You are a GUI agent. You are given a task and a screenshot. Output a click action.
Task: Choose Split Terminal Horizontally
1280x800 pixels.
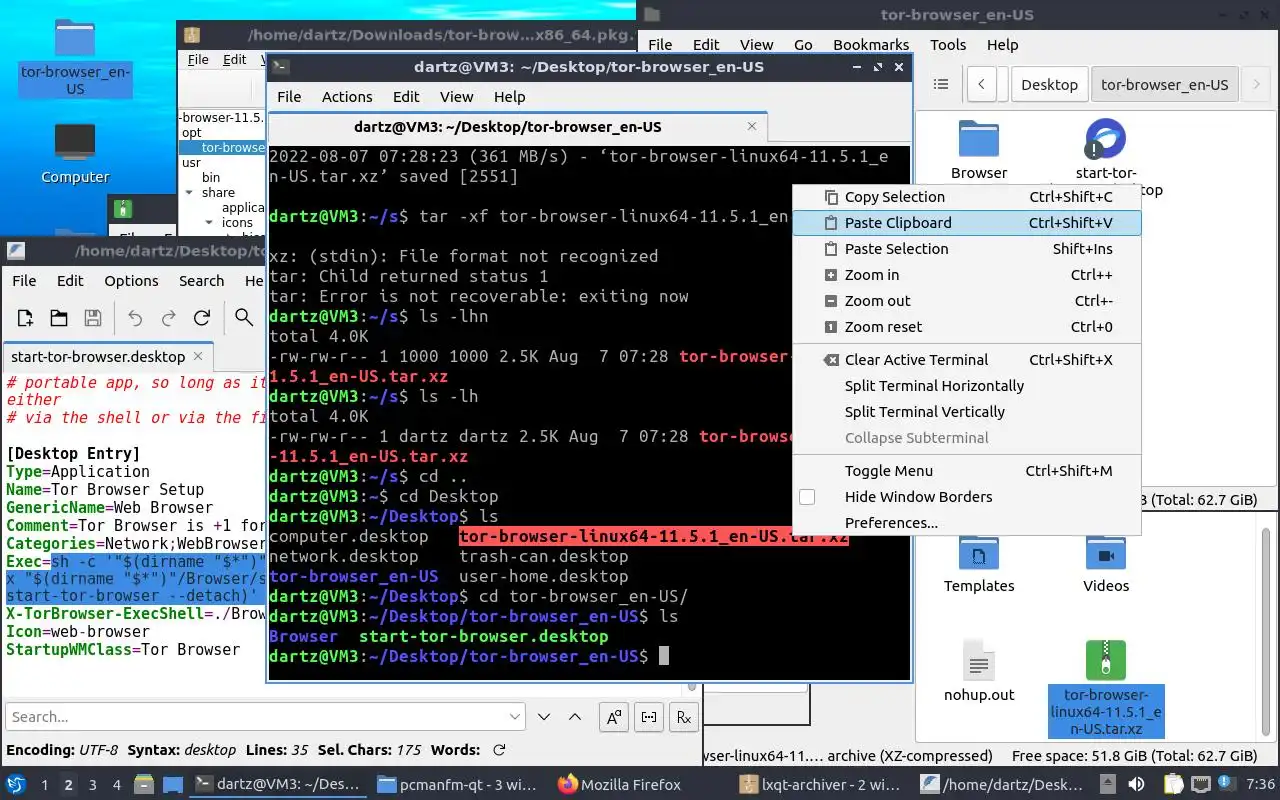click(x=966, y=386)
